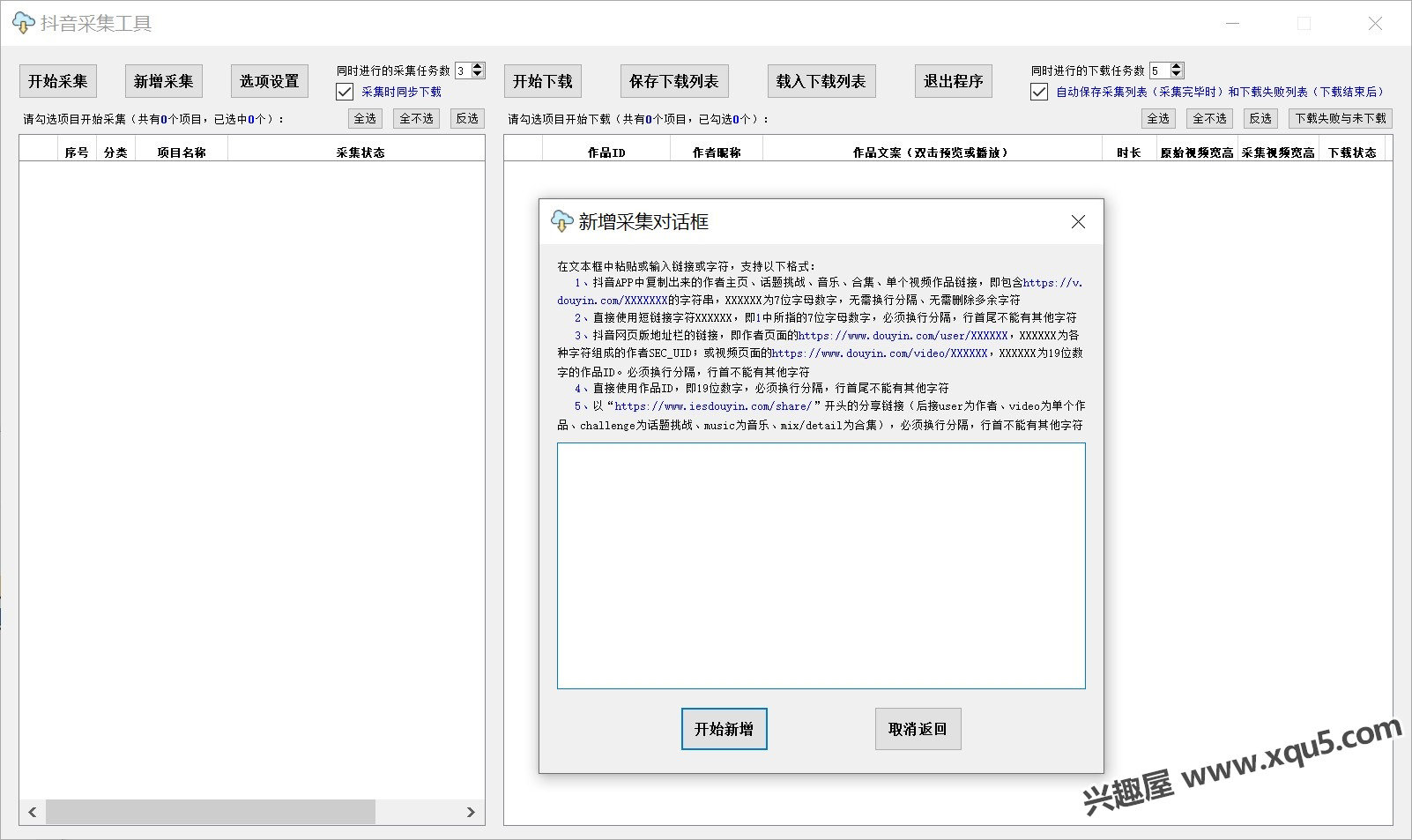Minimize the 抖音采集工具 window
This screenshot has width=1412, height=840.
point(1233,24)
